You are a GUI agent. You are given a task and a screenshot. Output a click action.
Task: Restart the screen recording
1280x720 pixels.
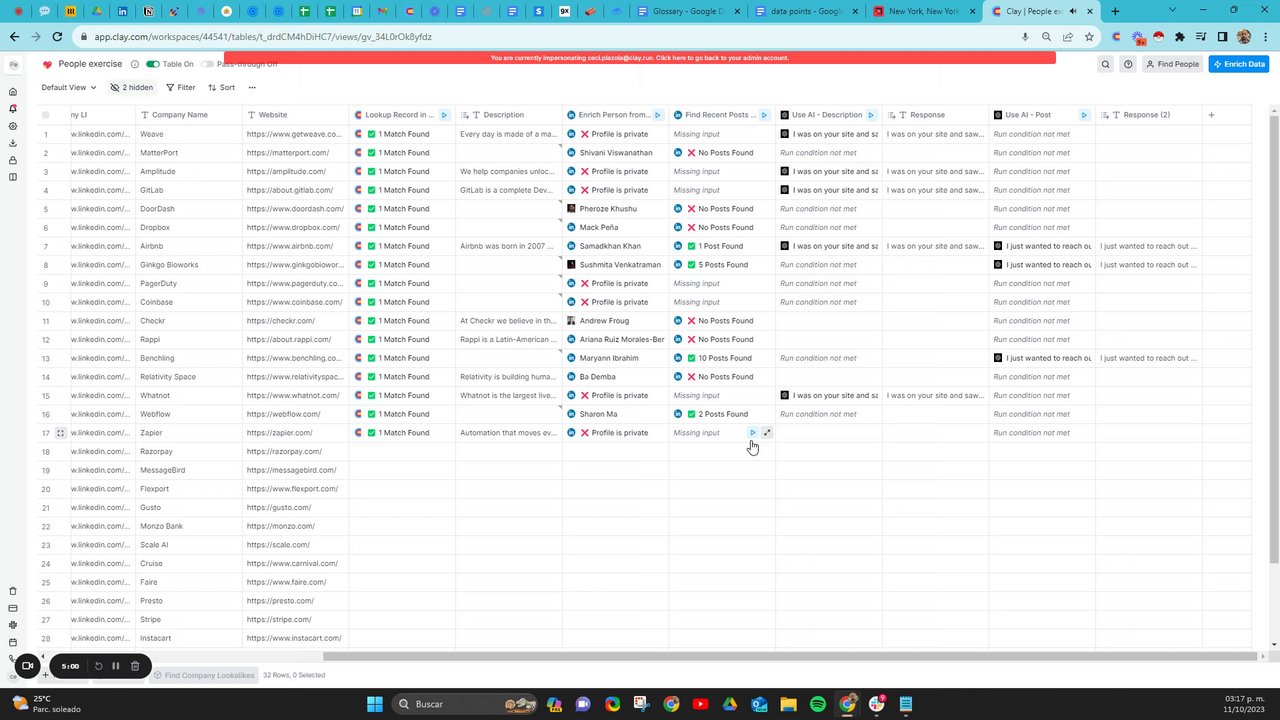[98, 666]
